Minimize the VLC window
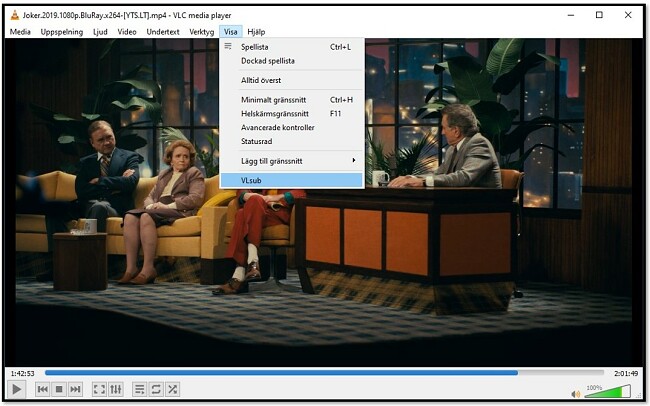Viewport: 650px width, 406px height. pyautogui.click(x=571, y=15)
